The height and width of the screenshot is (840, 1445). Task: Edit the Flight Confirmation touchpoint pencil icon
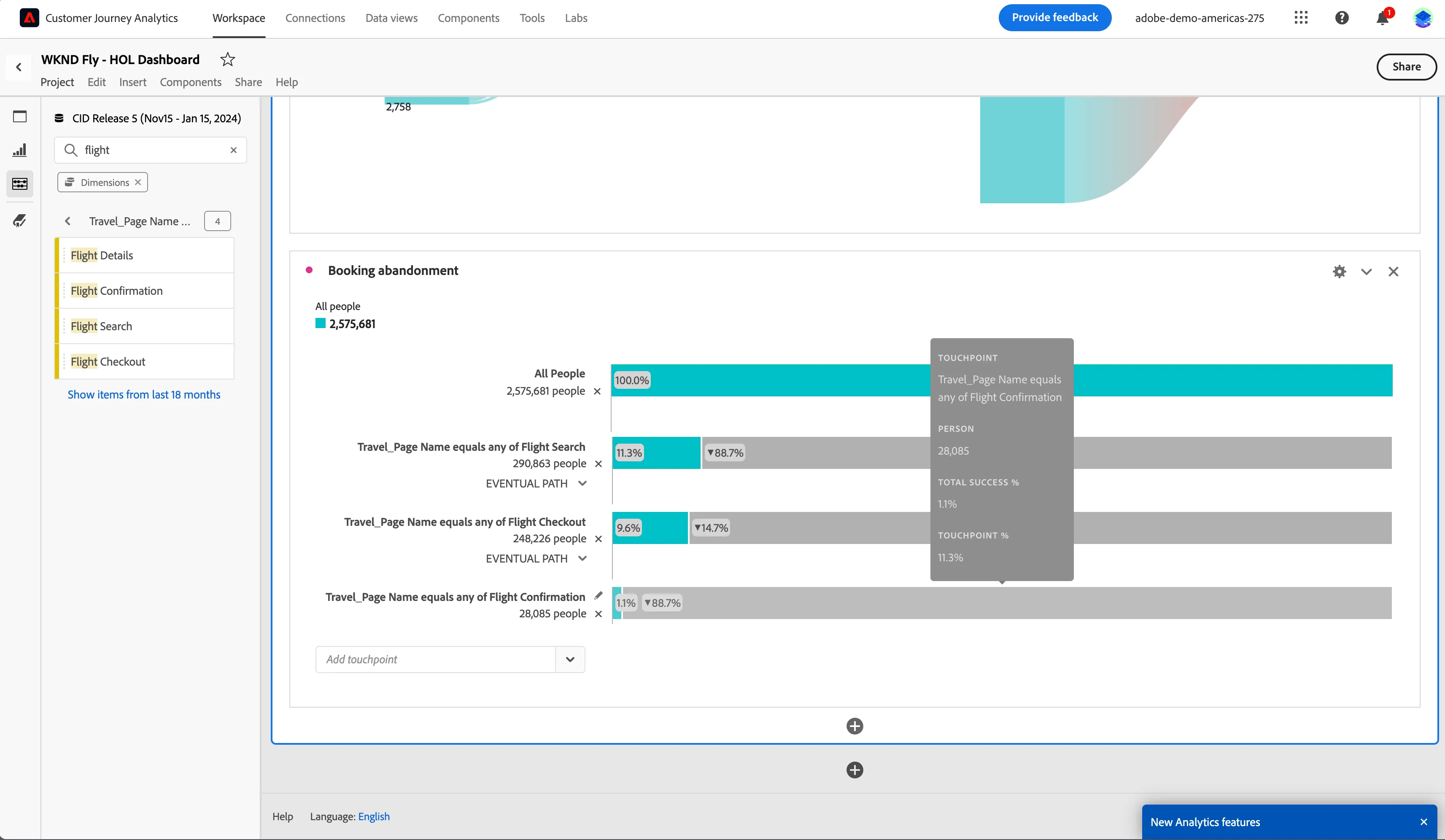pyautogui.click(x=598, y=595)
